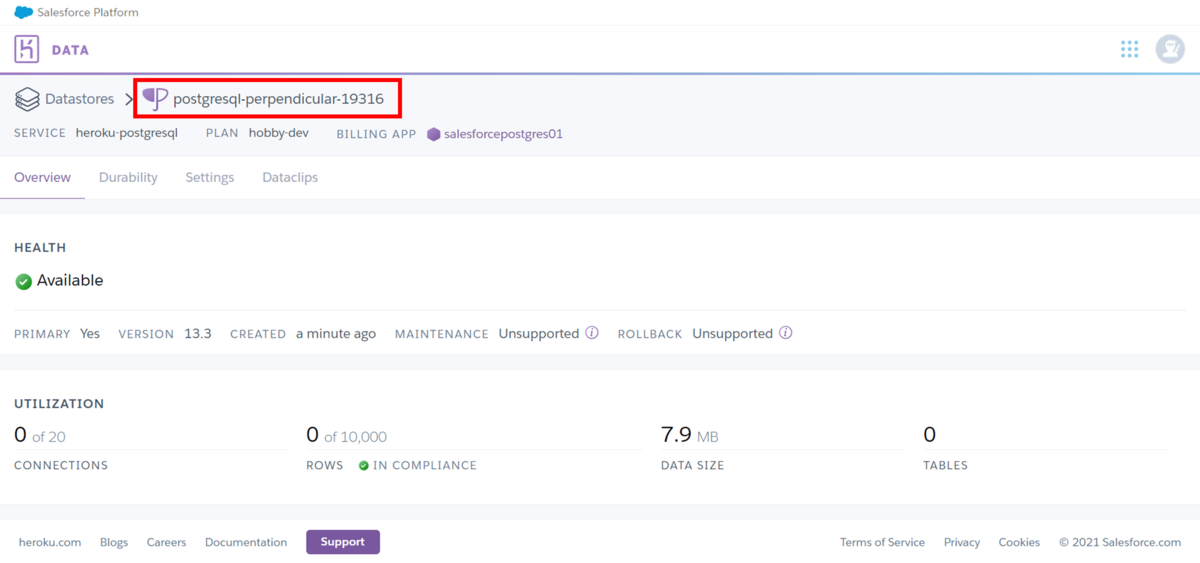This screenshot has width=1200, height=563.
Task: Click the heroku-postgresql service value
Action: click(126, 133)
